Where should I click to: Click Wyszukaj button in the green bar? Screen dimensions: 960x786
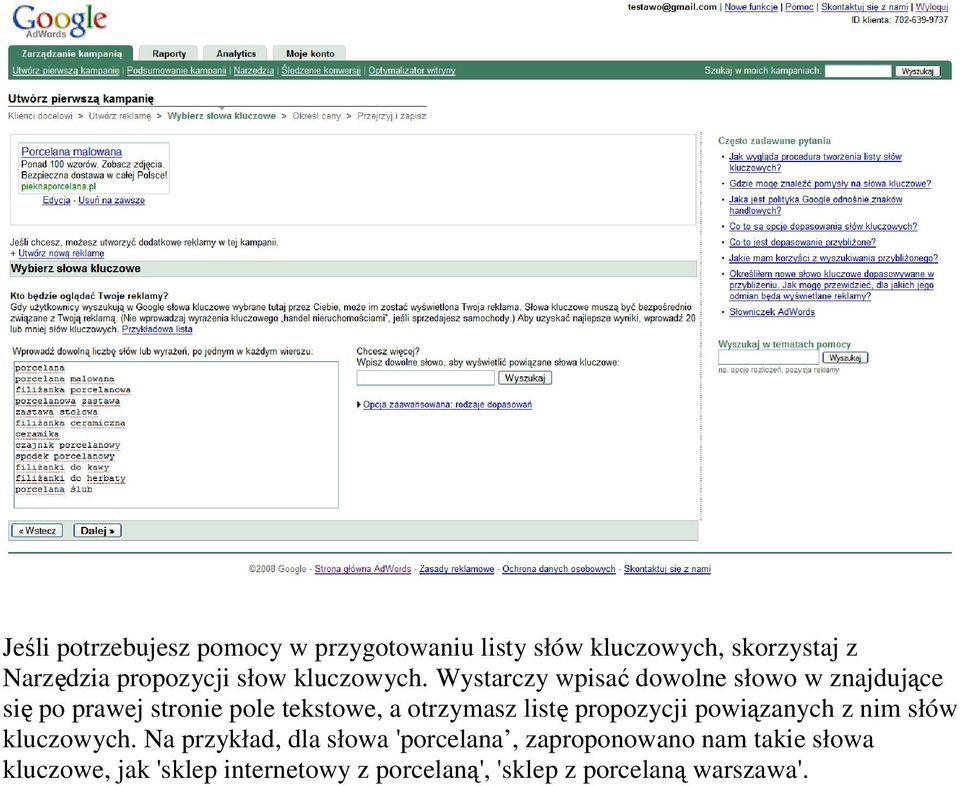(917, 71)
